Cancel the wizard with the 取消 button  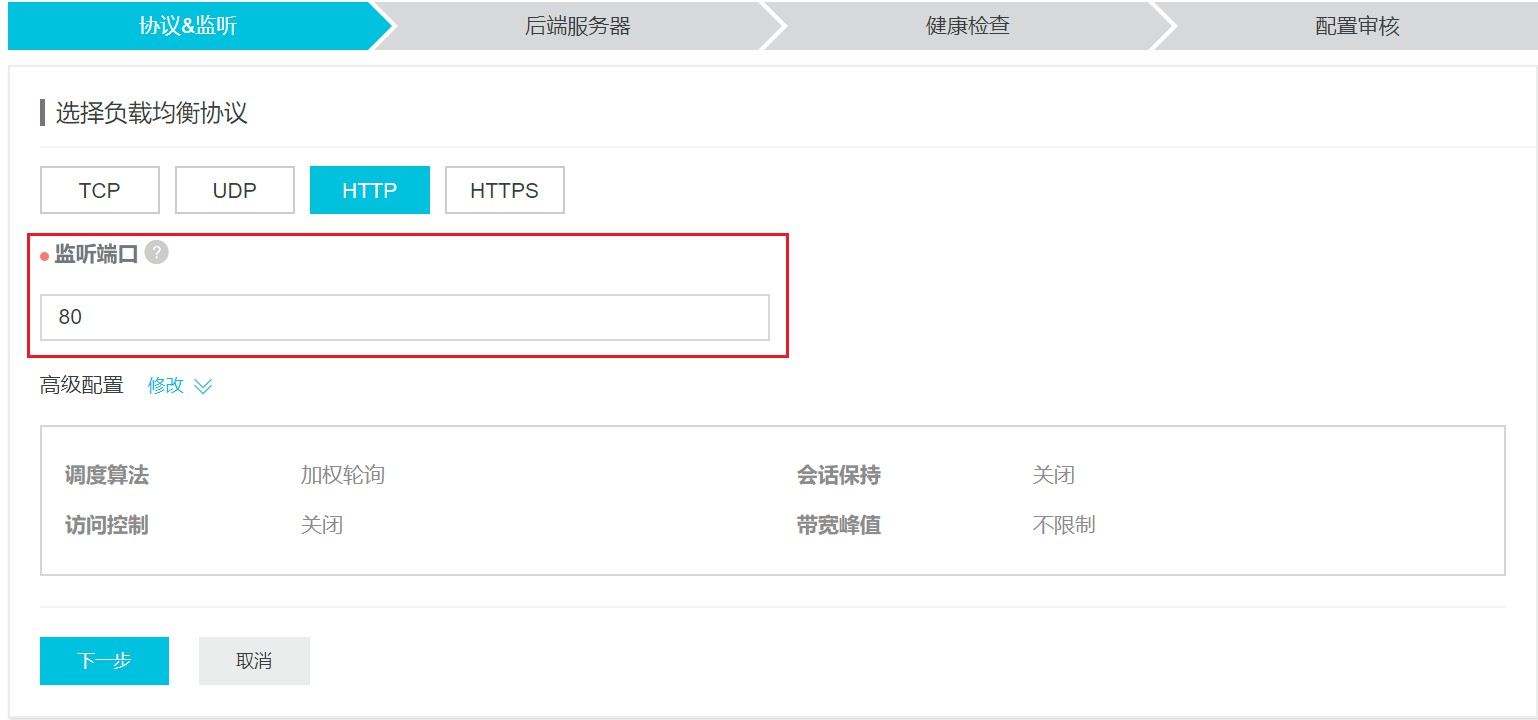254,661
